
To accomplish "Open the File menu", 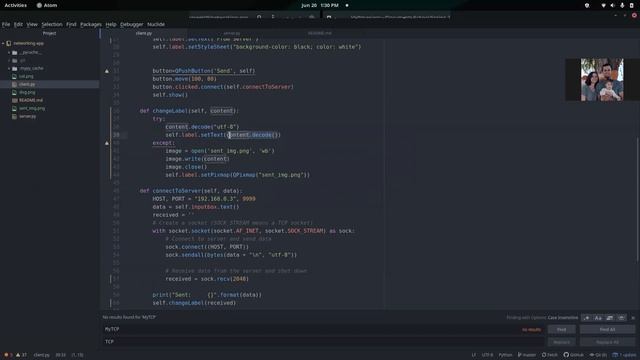I will [x=6, y=24].
